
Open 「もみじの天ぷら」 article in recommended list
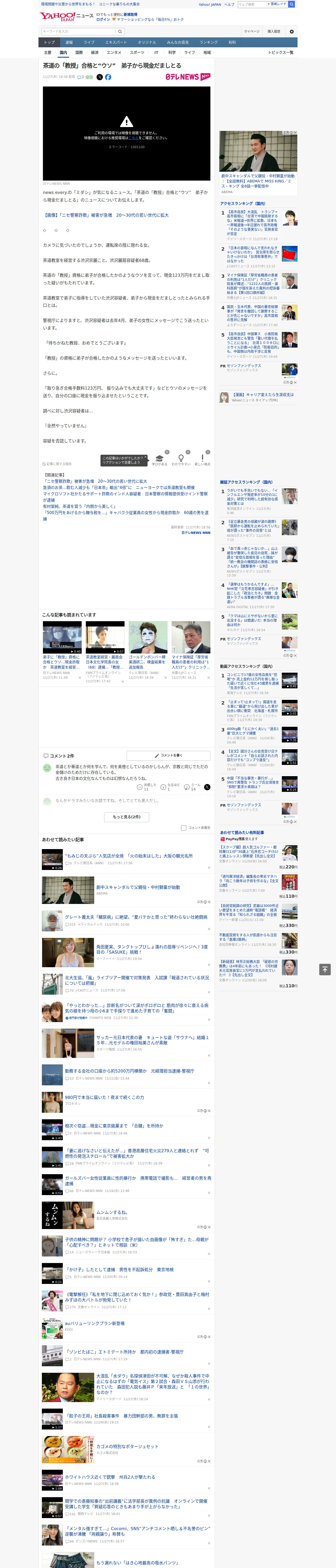pos(129,856)
